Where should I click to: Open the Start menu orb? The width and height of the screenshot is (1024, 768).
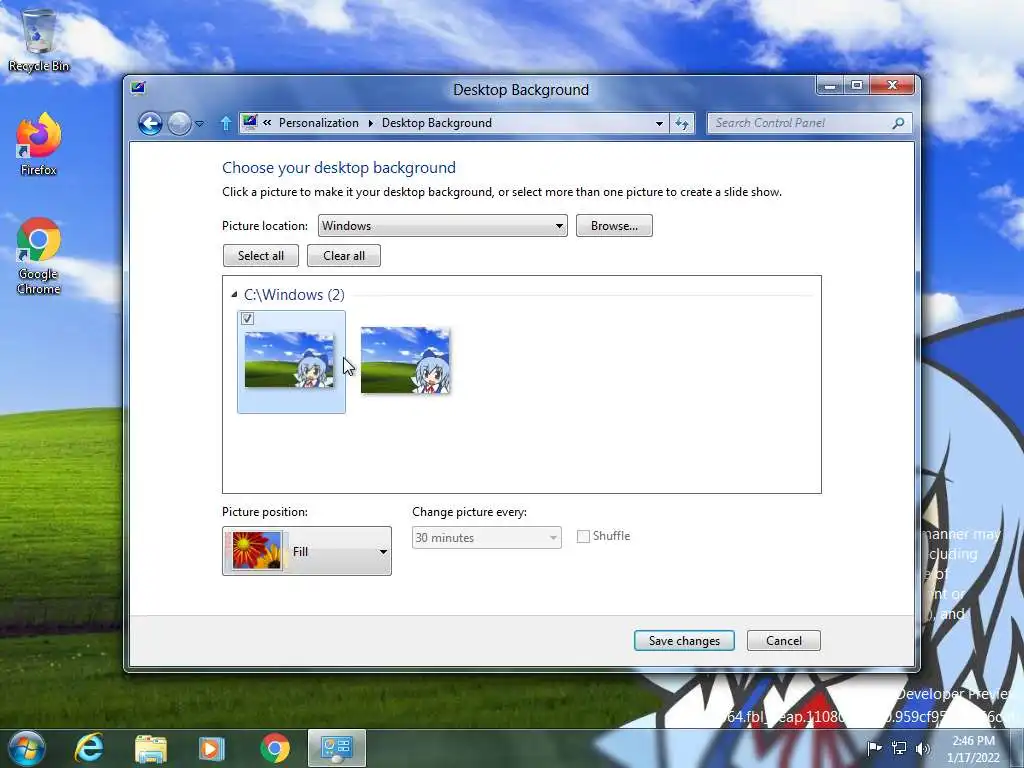[27, 748]
